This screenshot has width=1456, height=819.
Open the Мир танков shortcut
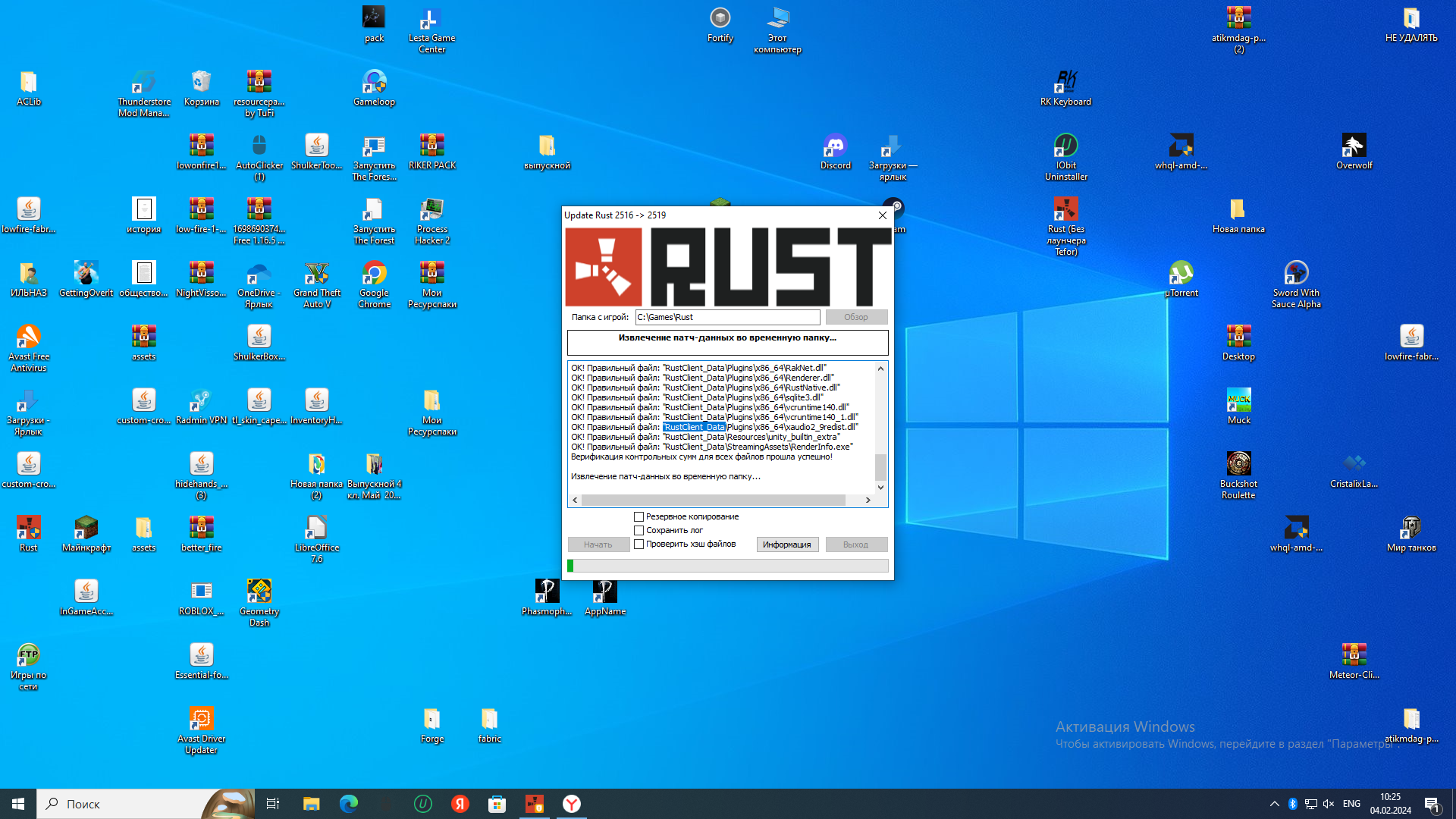(x=1411, y=534)
